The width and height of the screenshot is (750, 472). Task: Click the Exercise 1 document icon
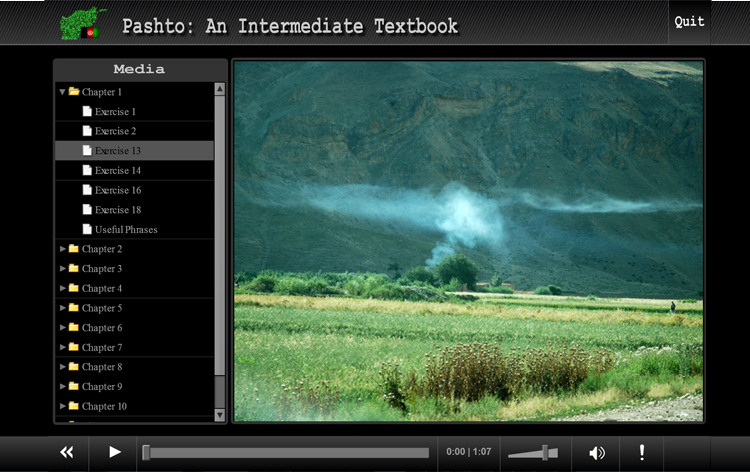coord(87,111)
